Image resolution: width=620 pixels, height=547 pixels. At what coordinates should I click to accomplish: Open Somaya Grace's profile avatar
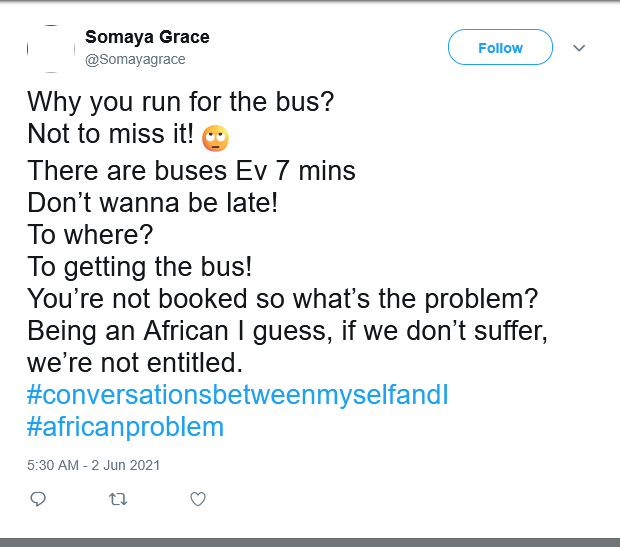point(51,49)
